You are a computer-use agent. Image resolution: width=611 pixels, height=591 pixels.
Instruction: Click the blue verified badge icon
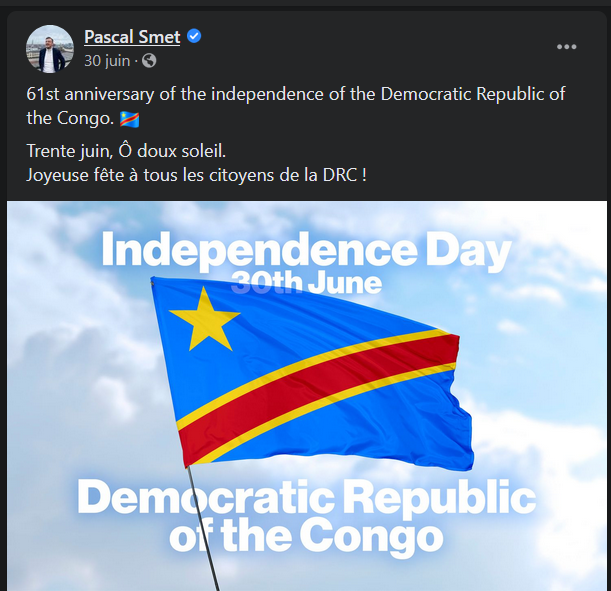pyautogui.click(x=195, y=37)
